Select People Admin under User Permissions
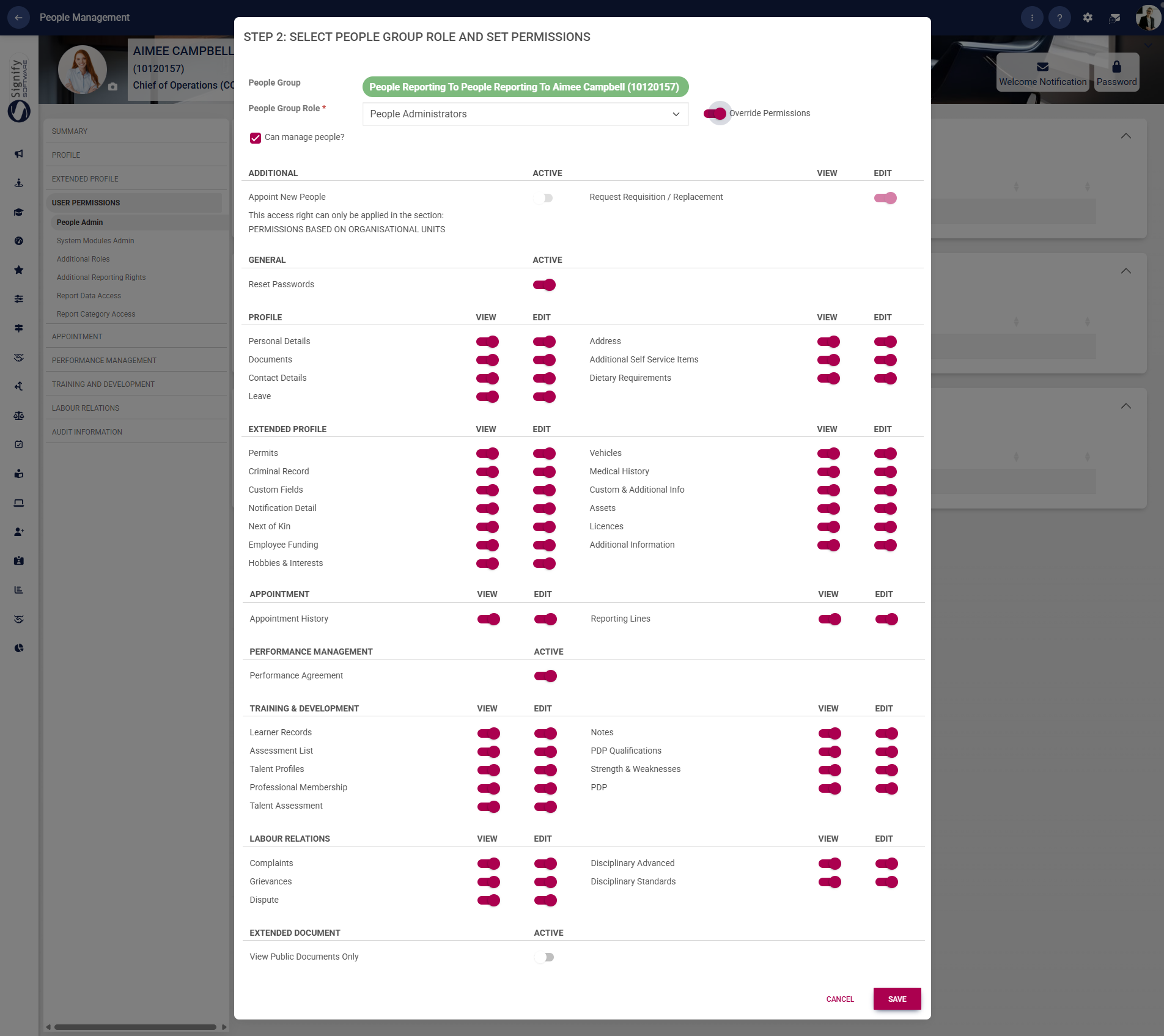The width and height of the screenshot is (1164, 1036). (79, 222)
